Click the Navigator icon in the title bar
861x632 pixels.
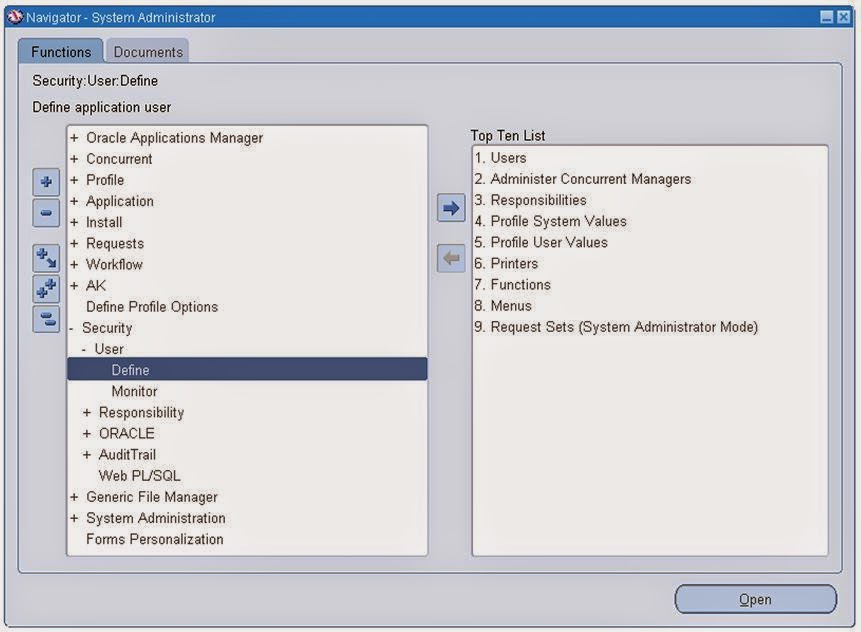tap(14, 16)
